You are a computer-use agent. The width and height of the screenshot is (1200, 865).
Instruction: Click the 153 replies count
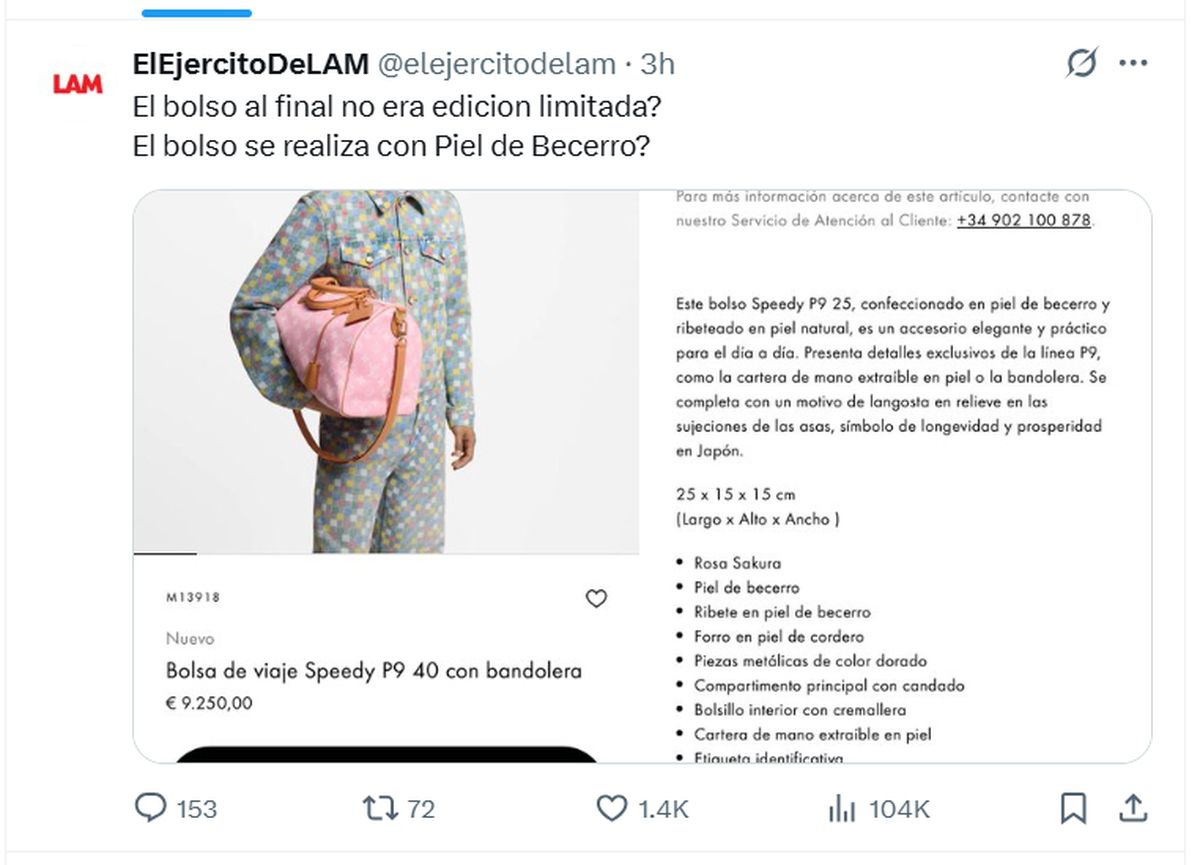(x=197, y=809)
